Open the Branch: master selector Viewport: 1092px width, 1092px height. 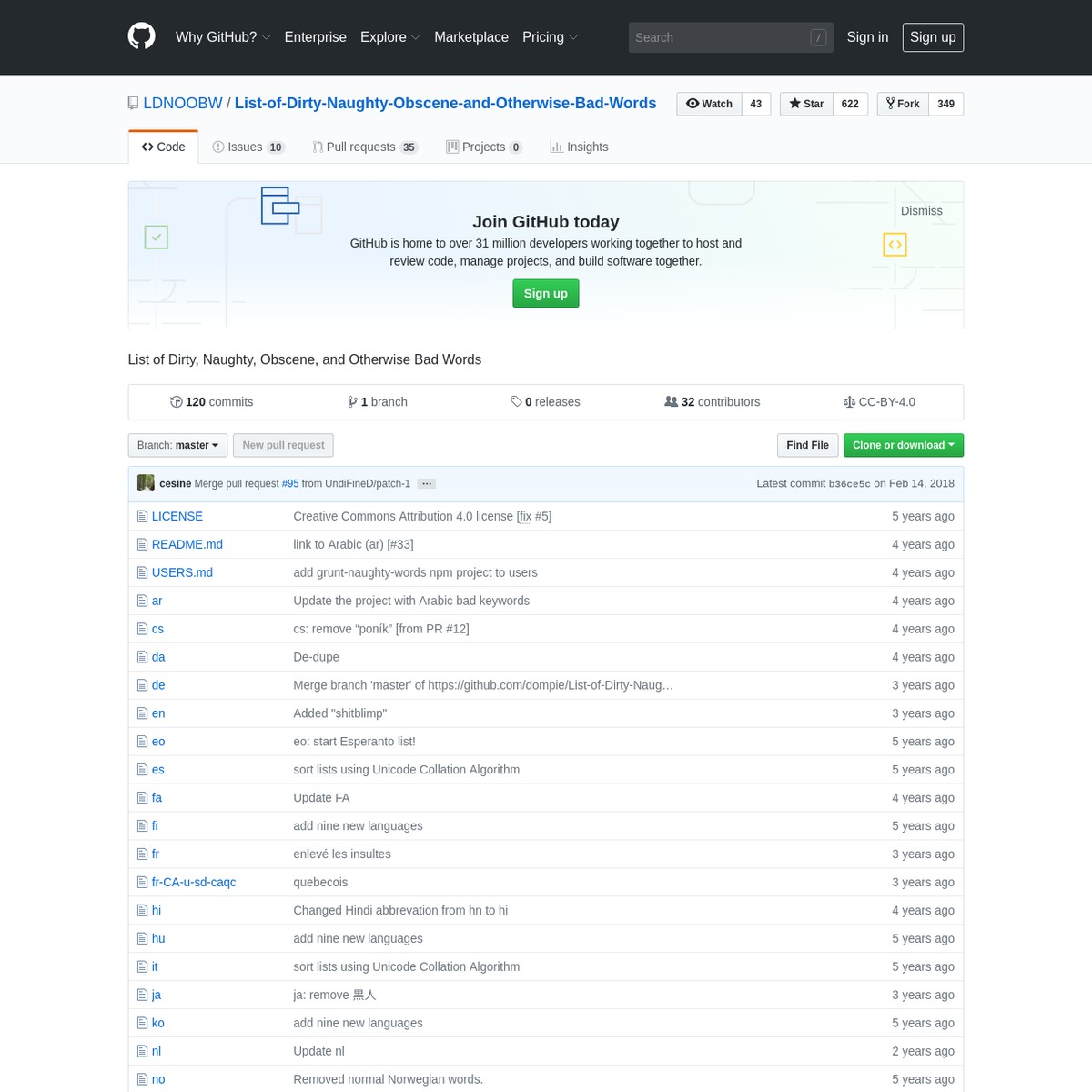(177, 445)
